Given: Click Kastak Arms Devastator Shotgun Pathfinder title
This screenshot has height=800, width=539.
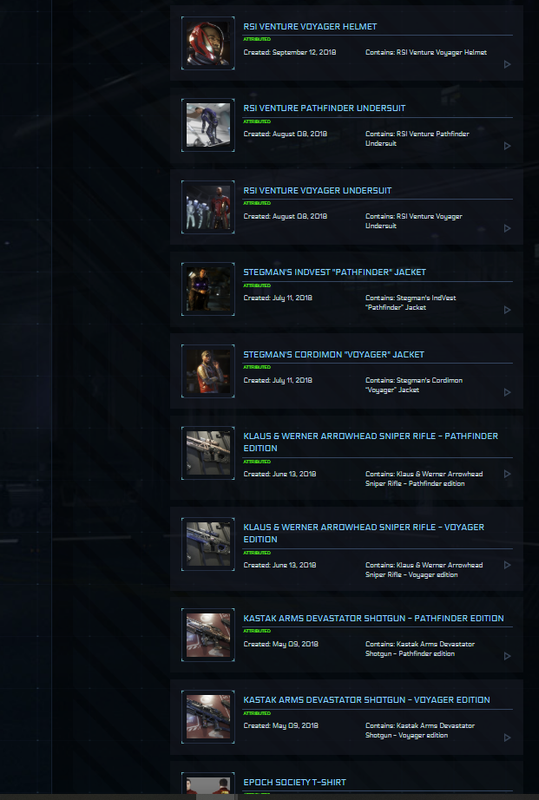Looking at the screenshot, I should 374,618.
